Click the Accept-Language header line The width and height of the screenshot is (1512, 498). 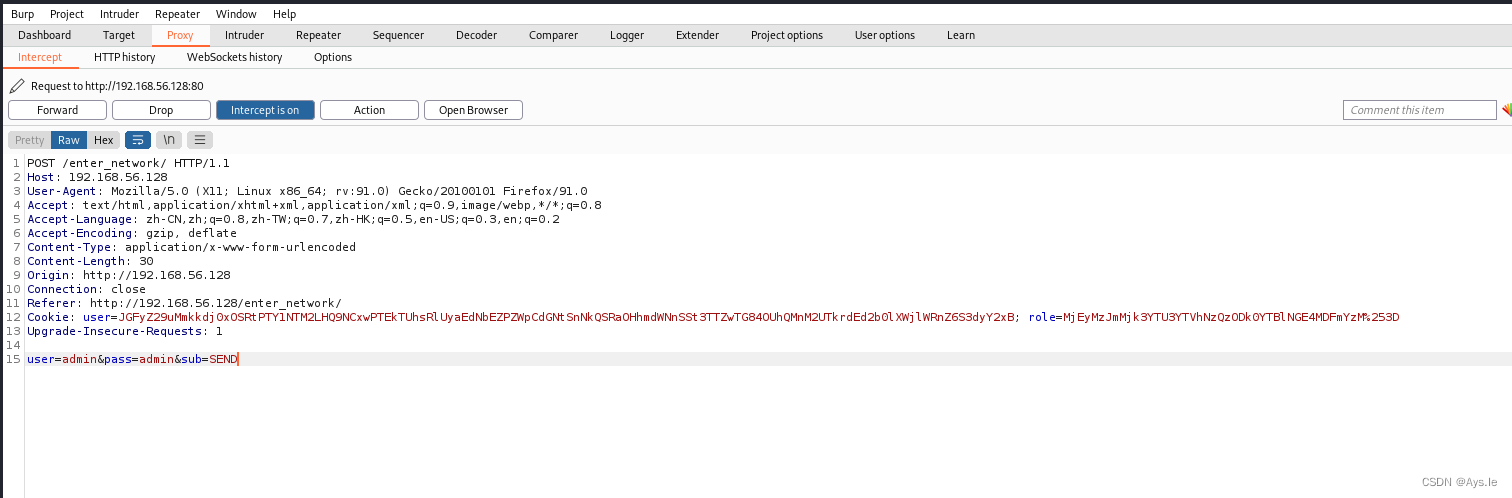(293, 219)
